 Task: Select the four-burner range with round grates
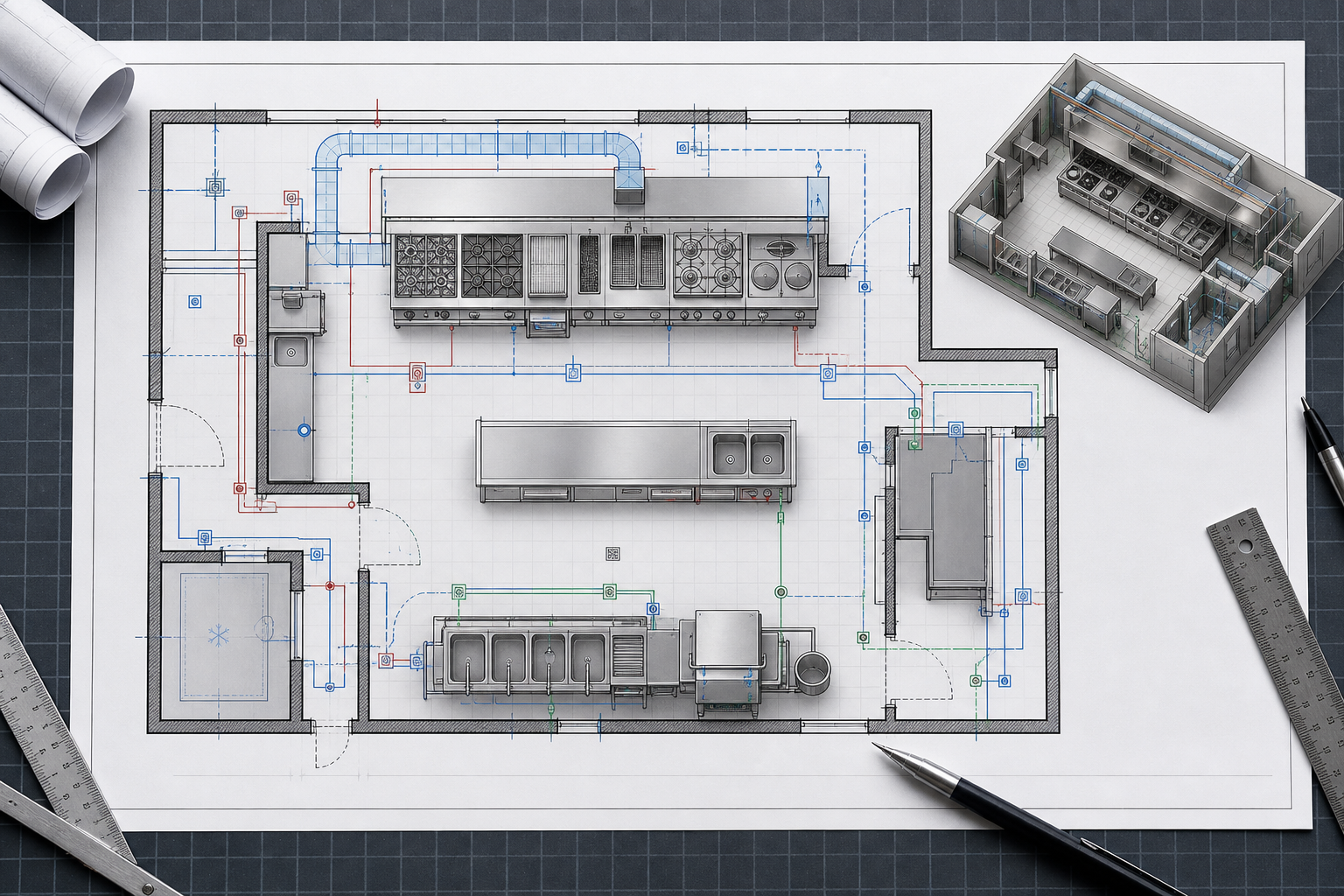coord(708,263)
